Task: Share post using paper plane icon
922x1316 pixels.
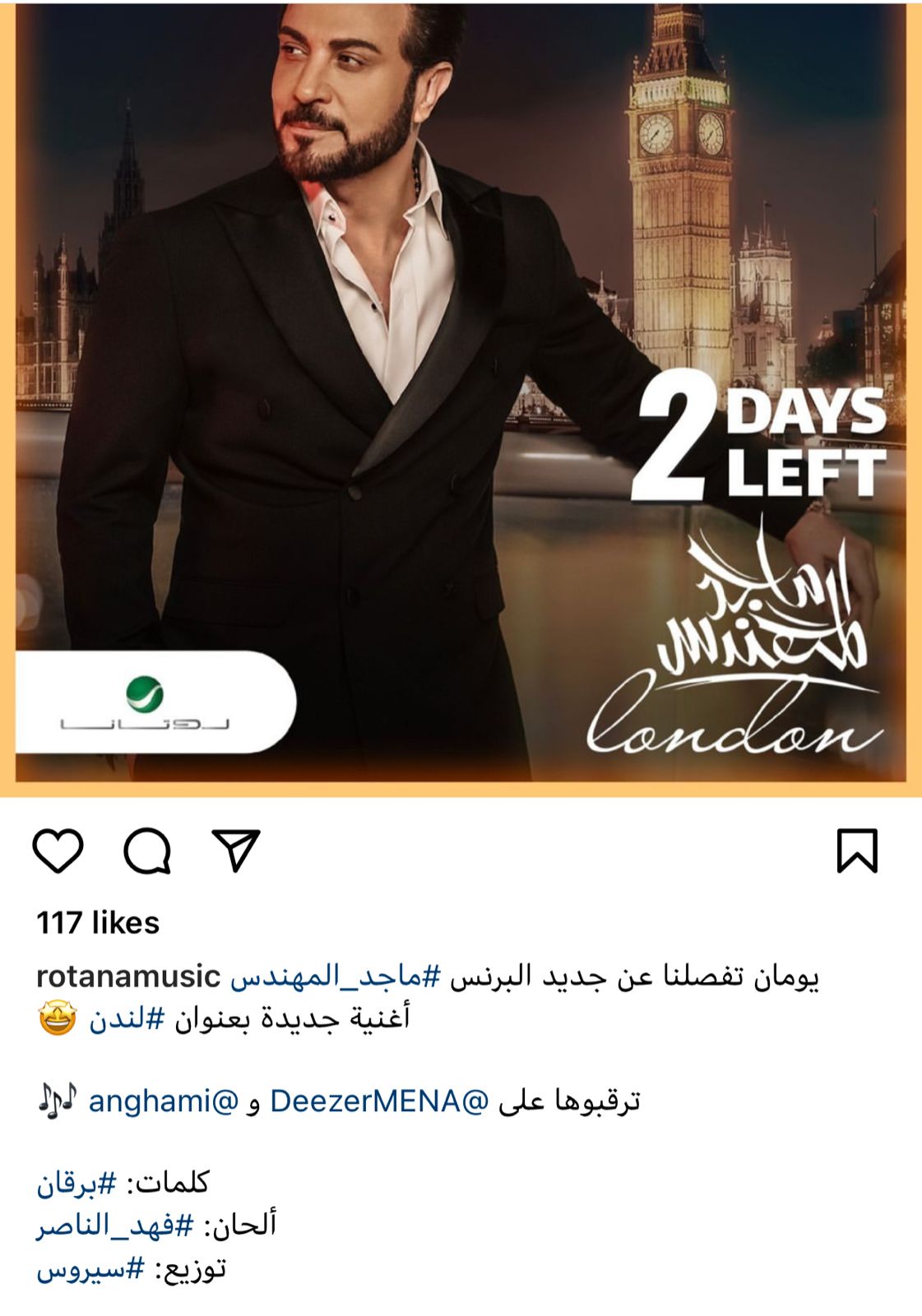Action: pyautogui.click(x=236, y=850)
